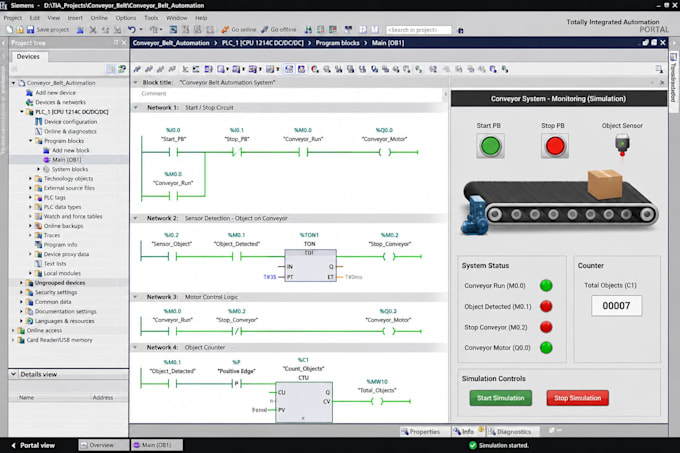Viewport: 680px width, 453px height.
Task: Open the Properties tab
Action: [x=420, y=431]
